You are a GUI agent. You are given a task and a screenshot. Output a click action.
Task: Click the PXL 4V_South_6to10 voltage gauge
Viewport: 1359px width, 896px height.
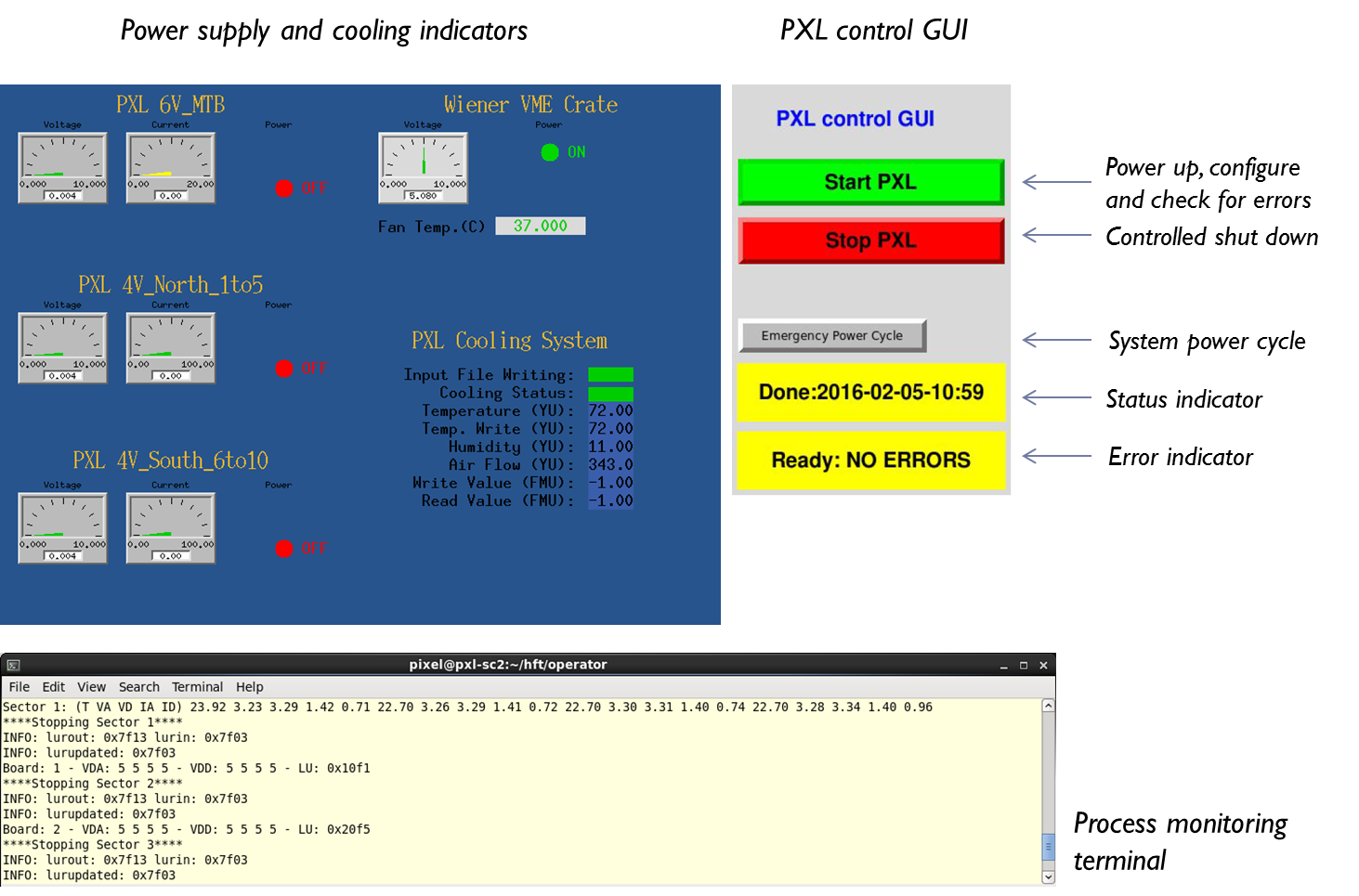tap(63, 527)
